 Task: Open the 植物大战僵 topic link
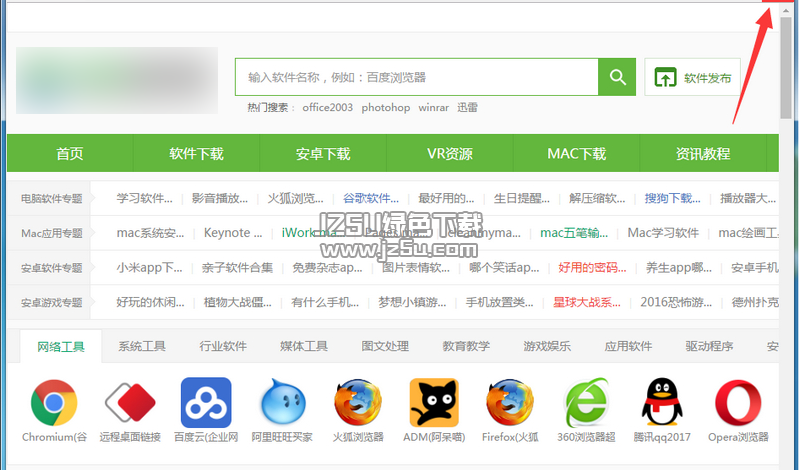click(237, 302)
